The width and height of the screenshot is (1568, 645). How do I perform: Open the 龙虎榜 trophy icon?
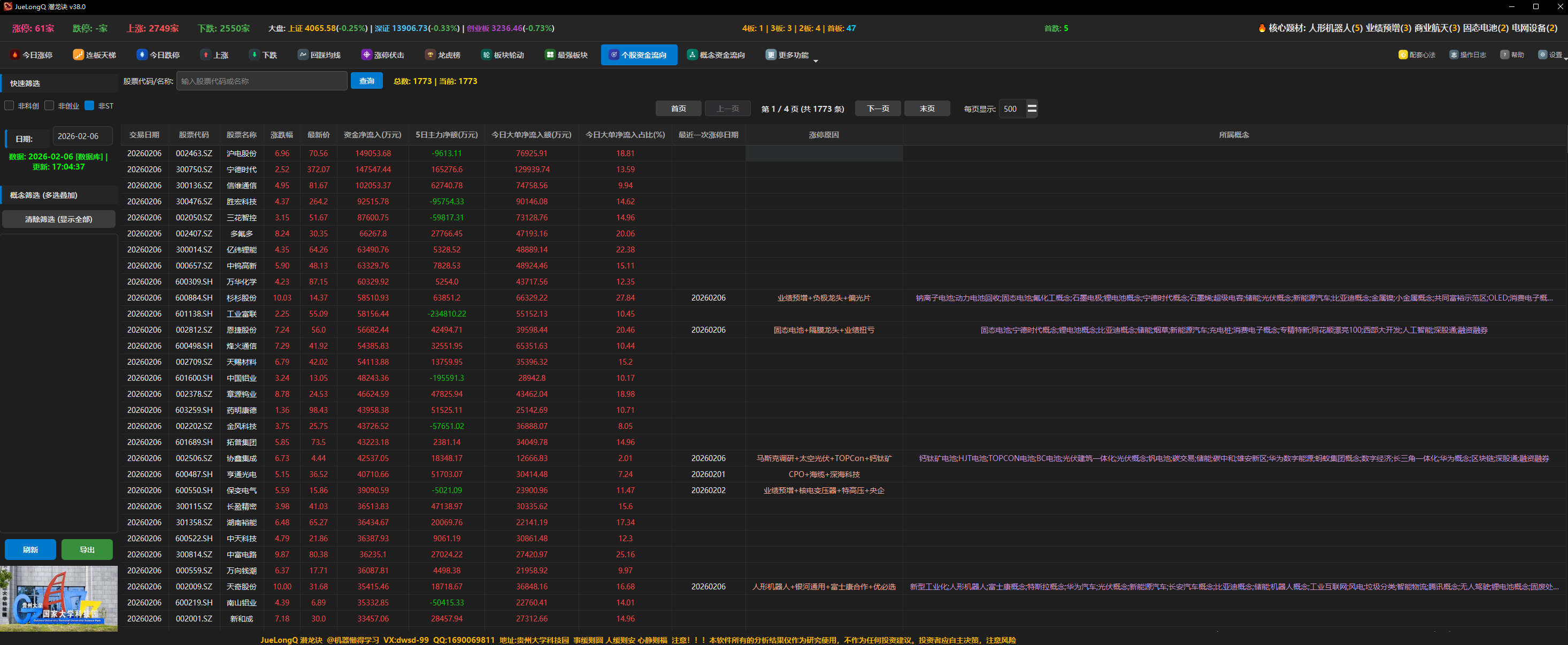coord(431,55)
